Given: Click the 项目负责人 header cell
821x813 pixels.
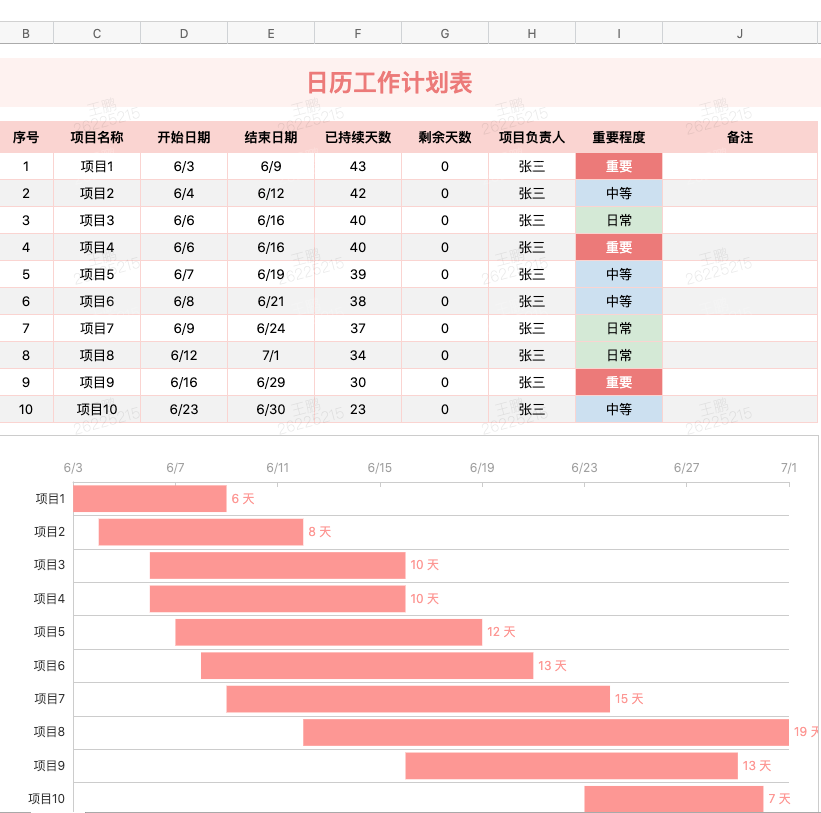Looking at the screenshot, I should [x=531, y=137].
